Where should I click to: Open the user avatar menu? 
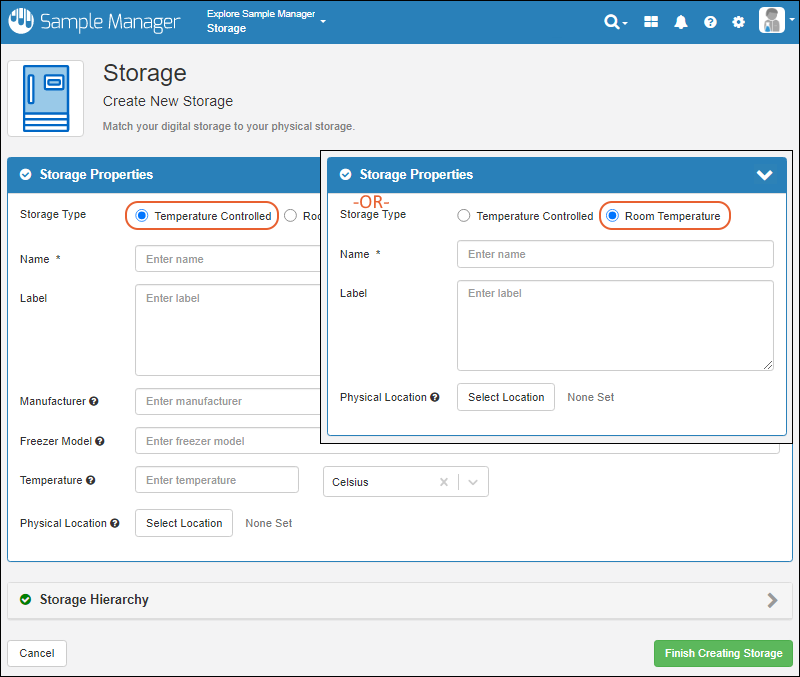773,21
